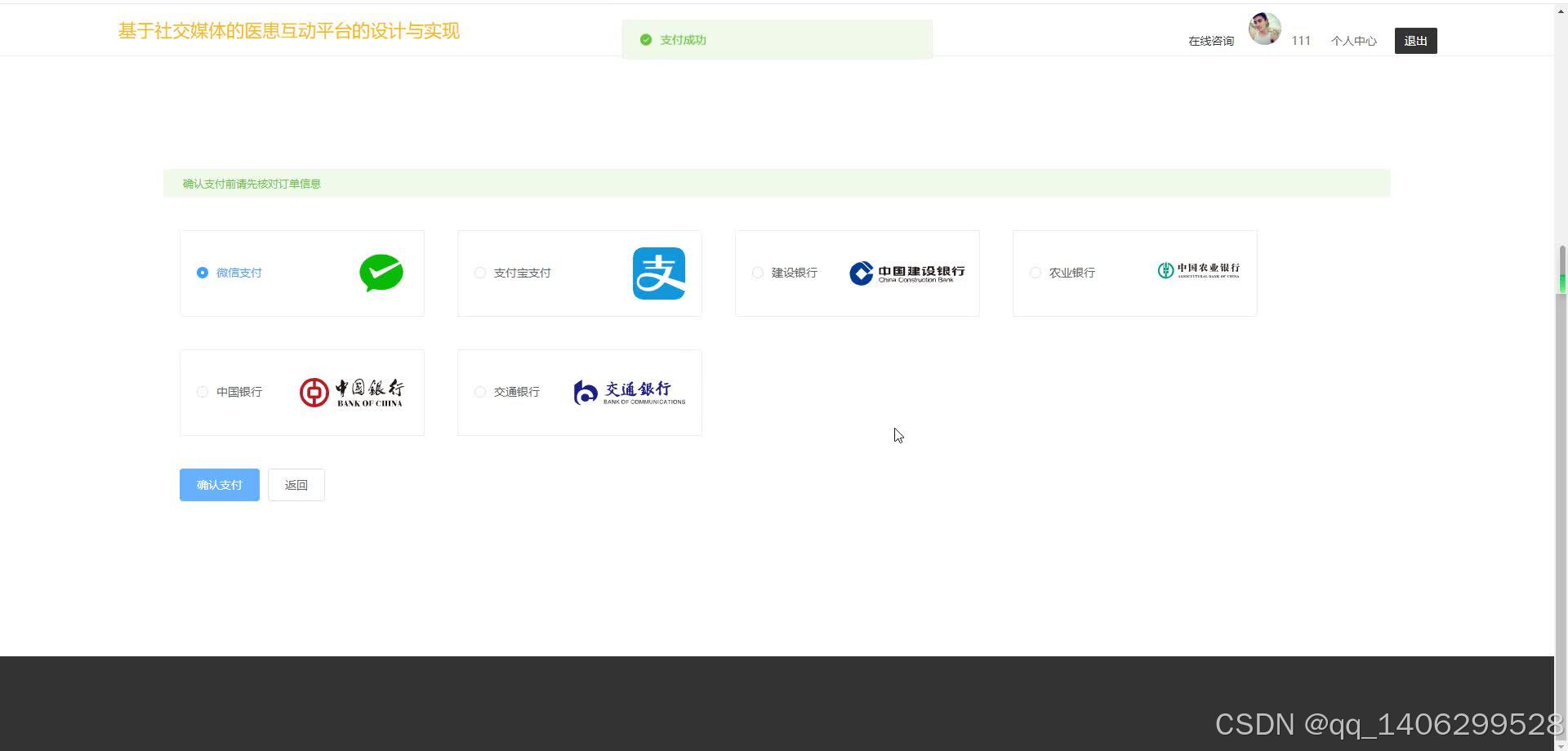
Task: Click the 退出 logout button
Action: point(1416,41)
